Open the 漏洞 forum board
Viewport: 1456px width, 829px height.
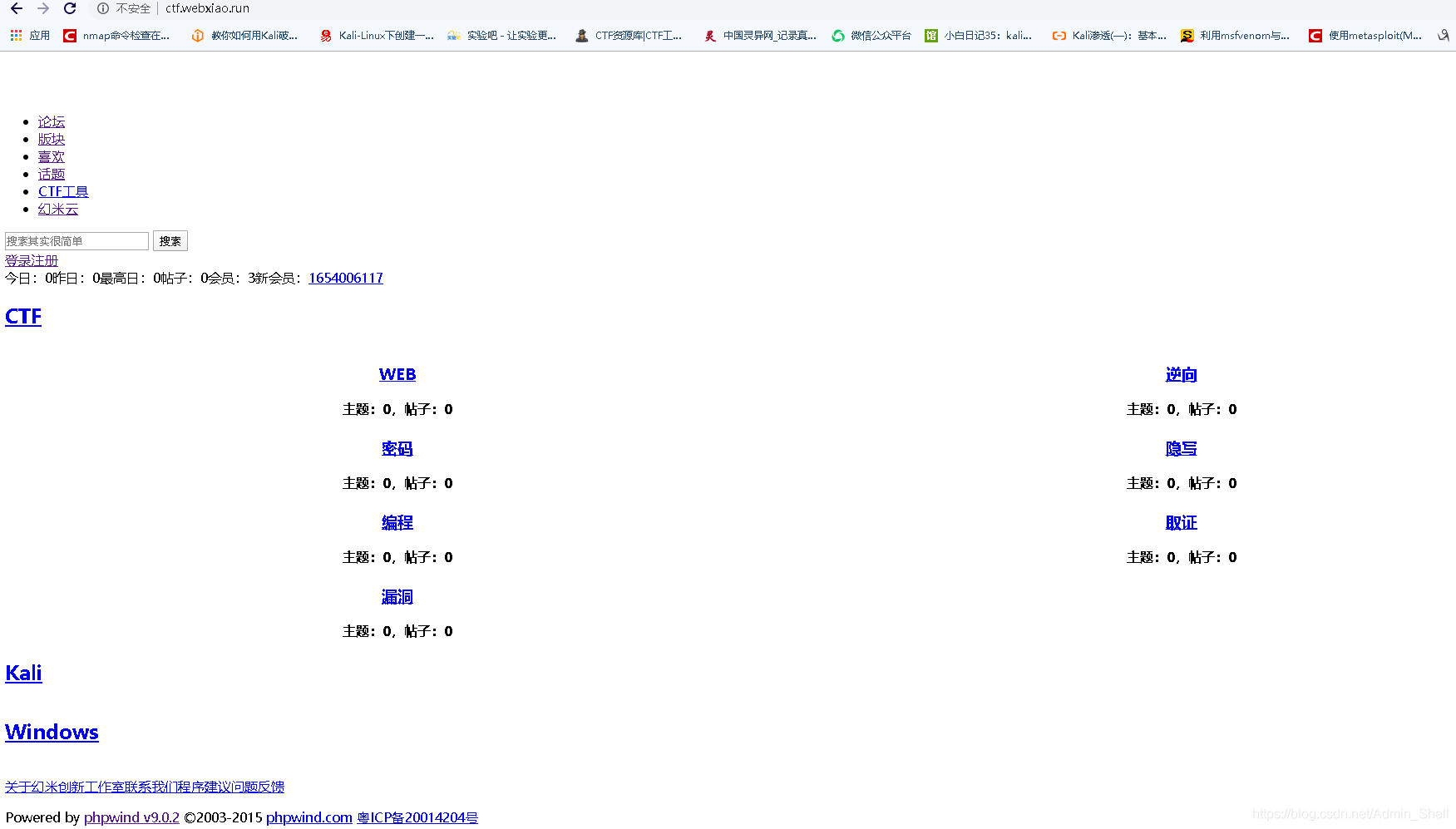(397, 597)
